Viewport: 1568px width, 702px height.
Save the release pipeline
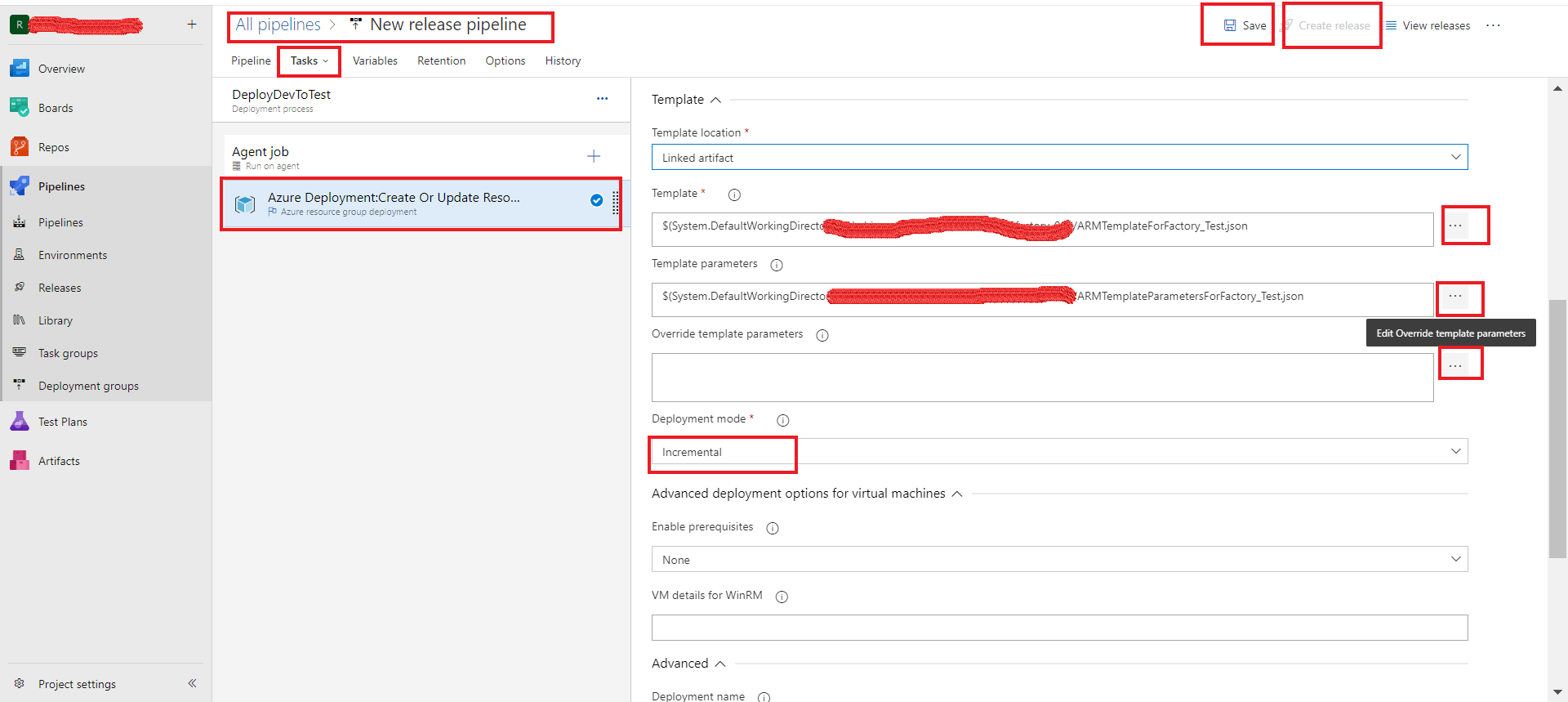point(1245,25)
